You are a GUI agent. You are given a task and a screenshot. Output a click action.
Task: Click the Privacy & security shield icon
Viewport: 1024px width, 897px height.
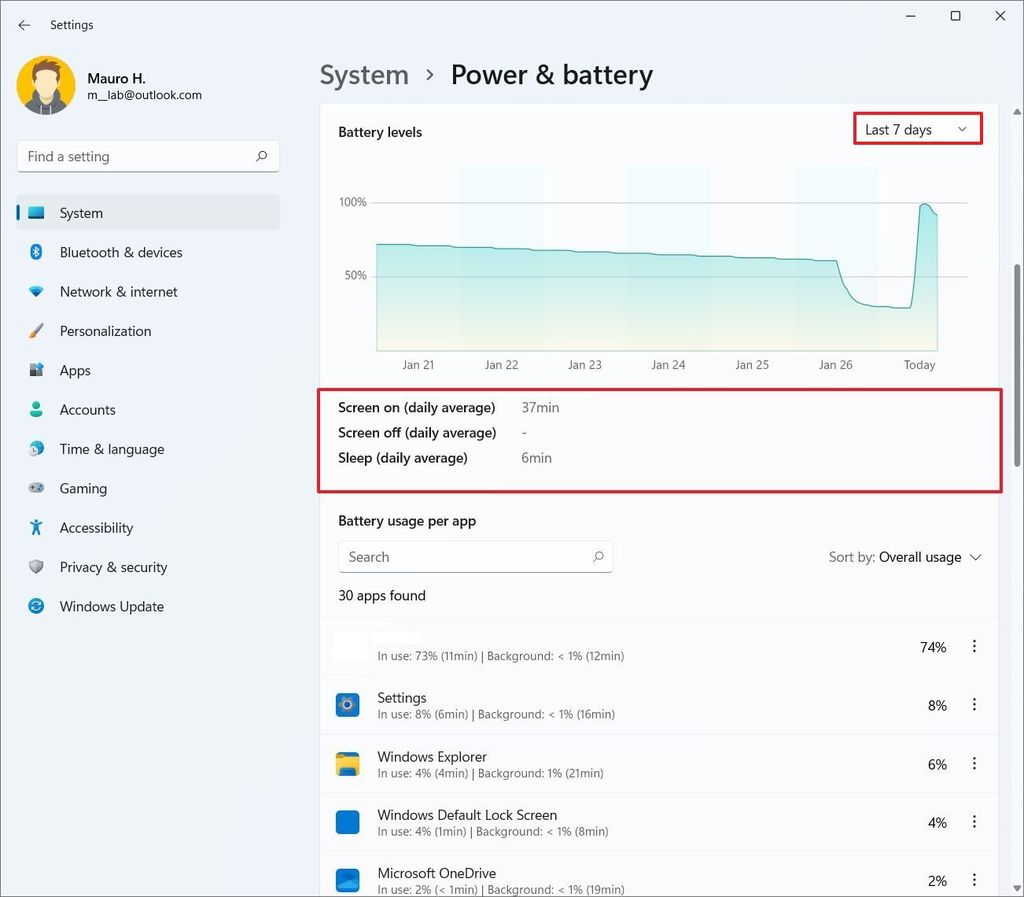pos(33,567)
